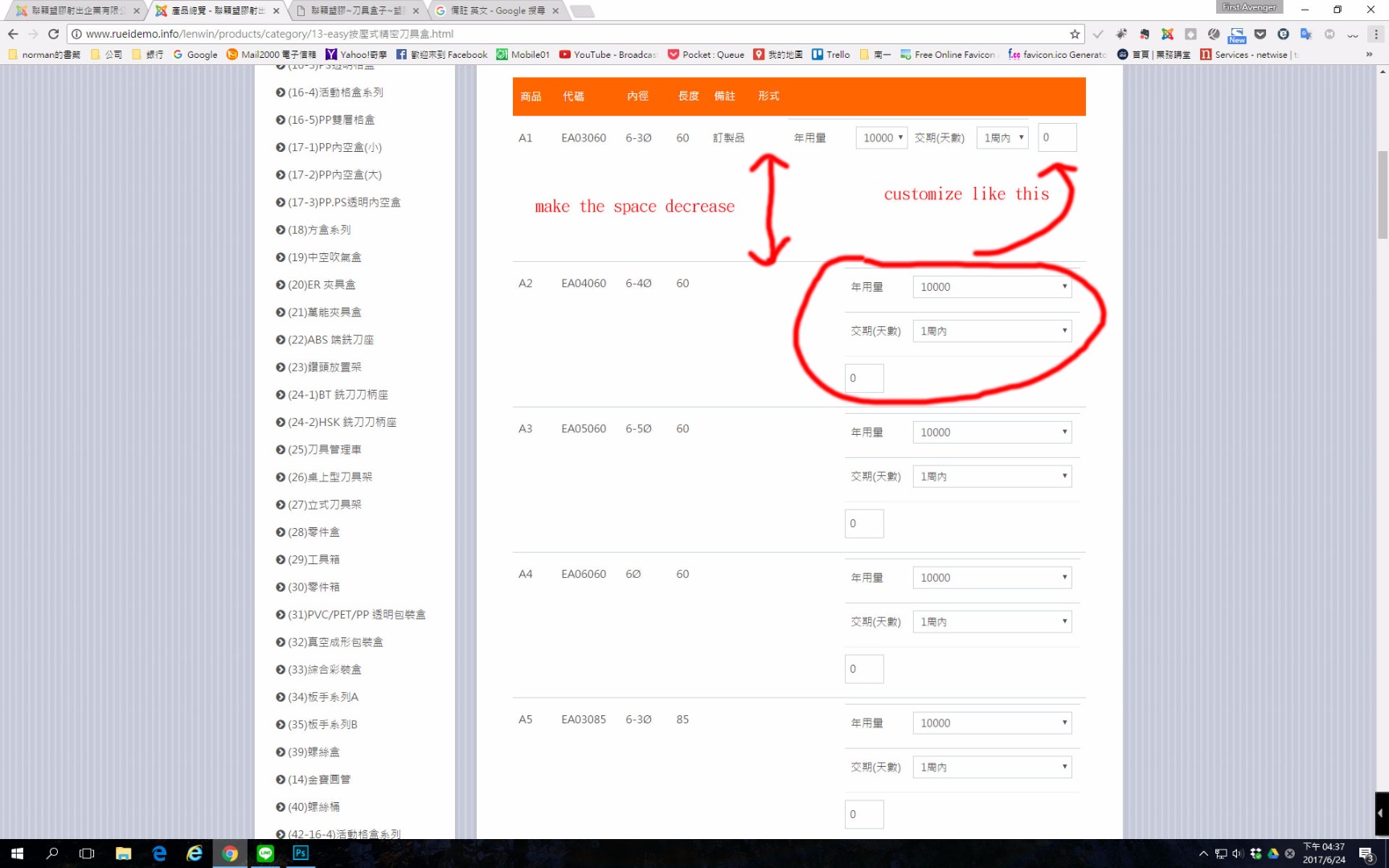Viewport: 1389px width, 868px height.
Task: Click the quantity input field for A3
Action: pos(864,524)
